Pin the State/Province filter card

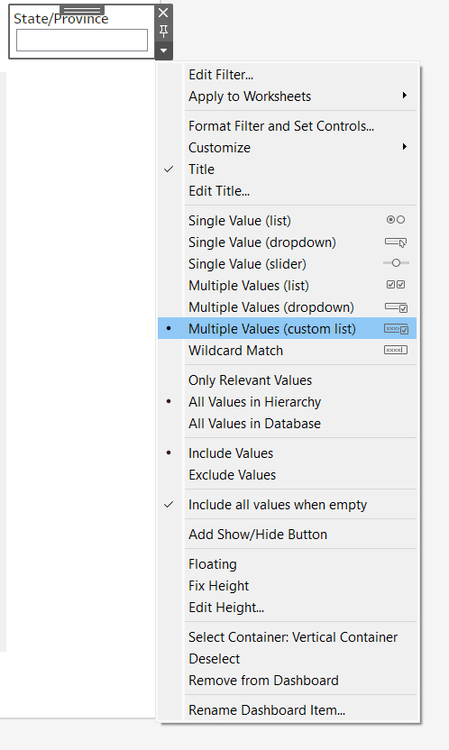tap(164, 32)
